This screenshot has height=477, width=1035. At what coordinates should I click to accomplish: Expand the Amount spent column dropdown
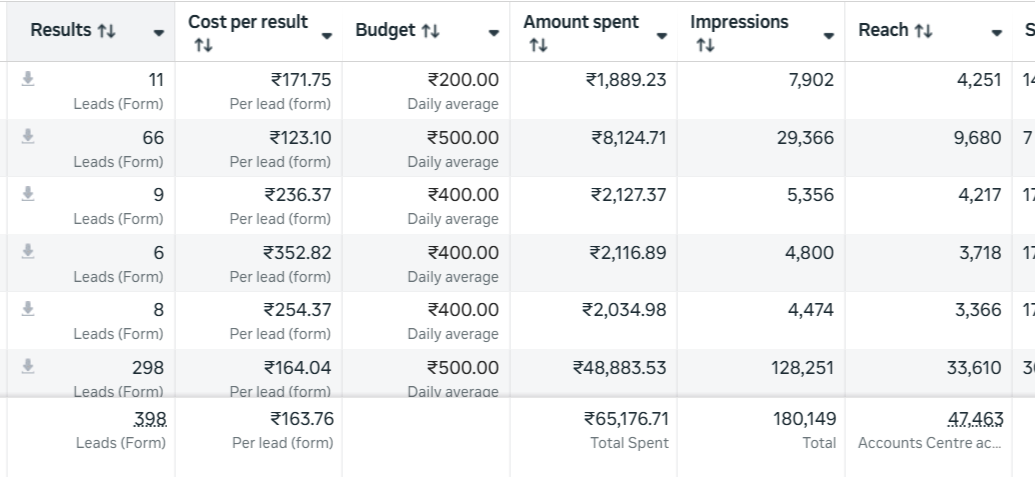click(661, 35)
